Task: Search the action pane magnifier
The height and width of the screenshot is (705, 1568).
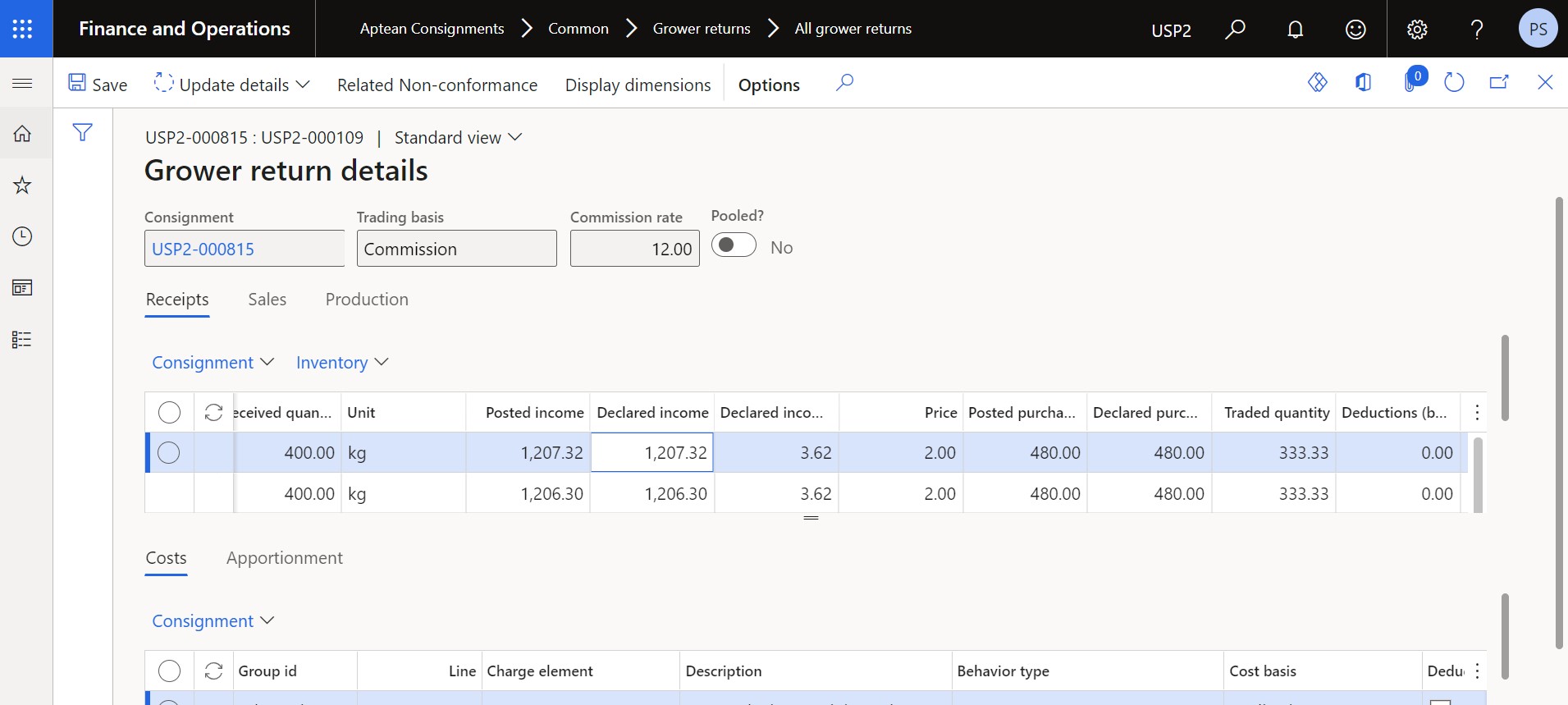Action: [x=844, y=82]
